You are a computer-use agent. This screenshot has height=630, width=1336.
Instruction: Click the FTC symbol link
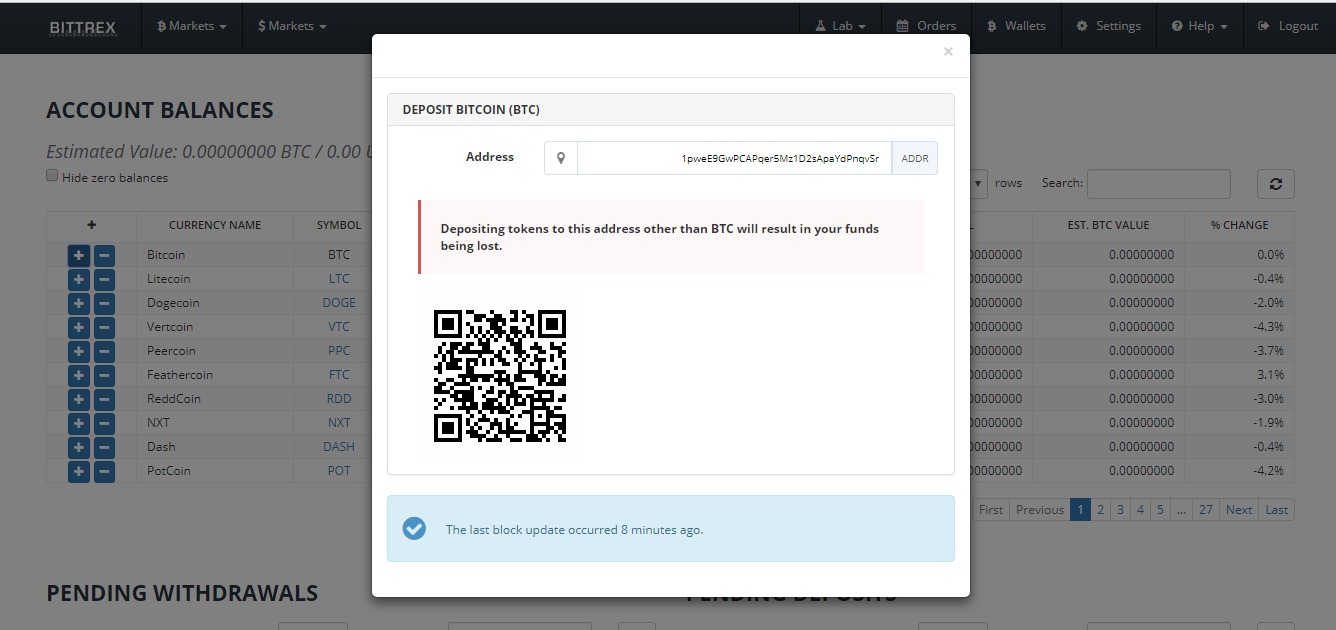(339, 375)
